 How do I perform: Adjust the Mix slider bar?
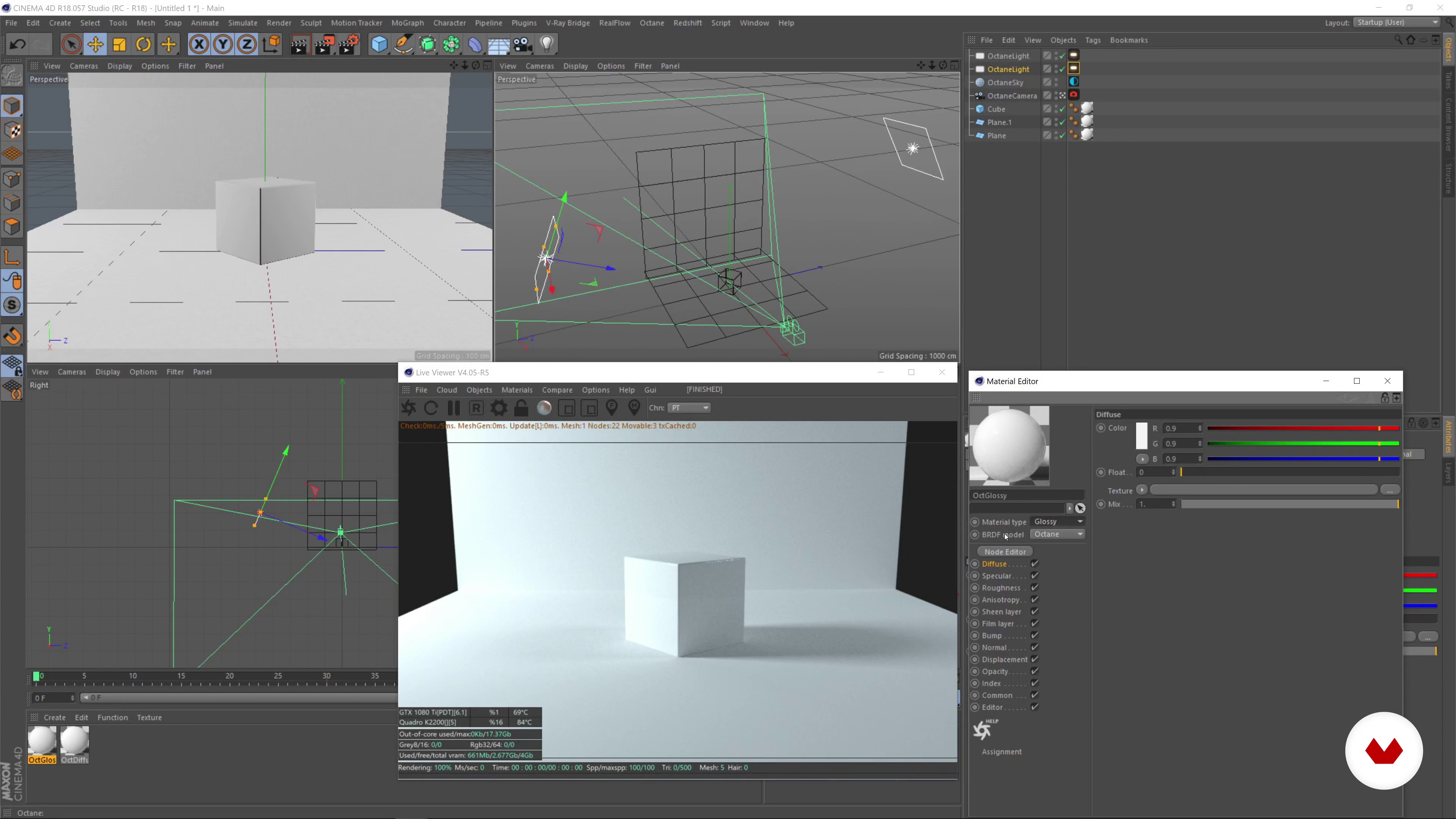pos(1289,504)
